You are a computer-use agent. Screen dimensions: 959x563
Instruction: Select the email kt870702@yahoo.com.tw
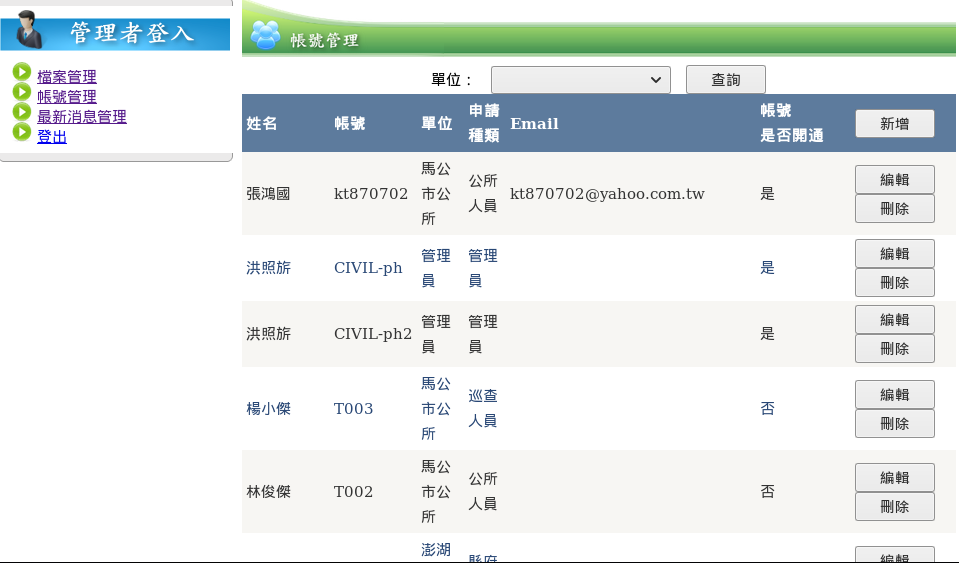click(607, 194)
